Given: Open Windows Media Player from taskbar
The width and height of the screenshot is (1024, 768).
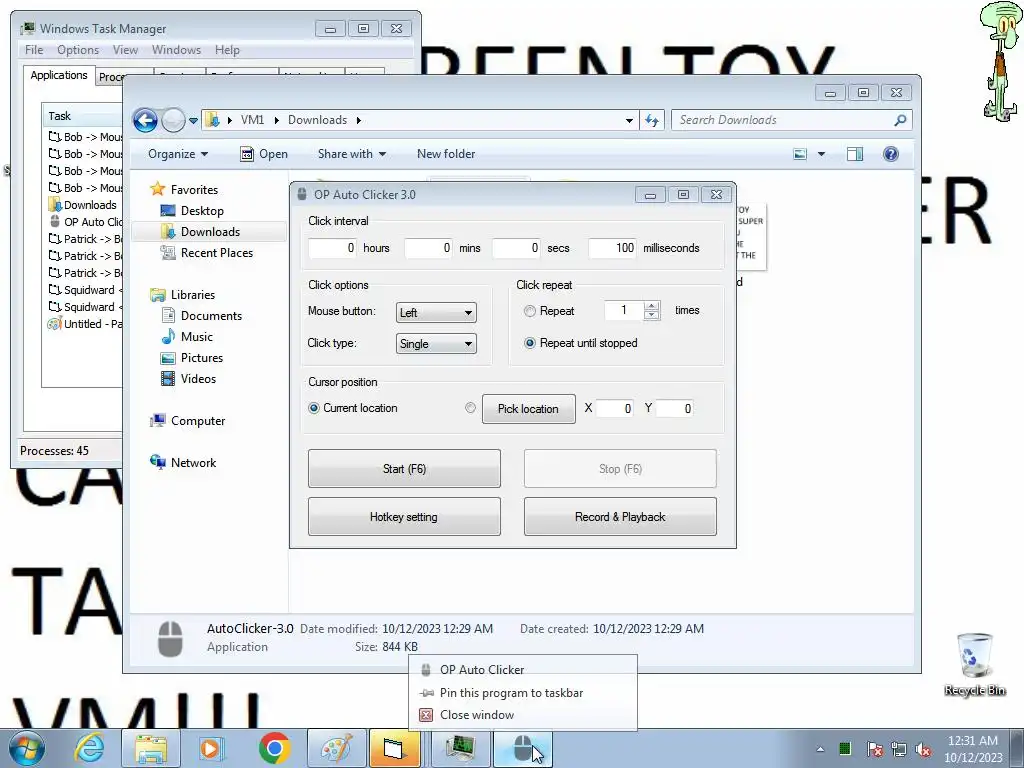Looking at the screenshot, I should tap(210, 748).
